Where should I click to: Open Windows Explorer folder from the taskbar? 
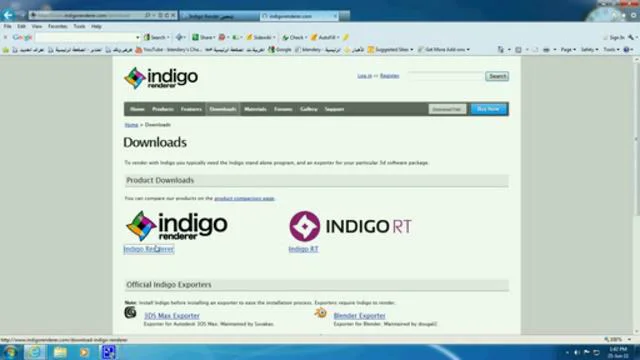tap(60, 352)
